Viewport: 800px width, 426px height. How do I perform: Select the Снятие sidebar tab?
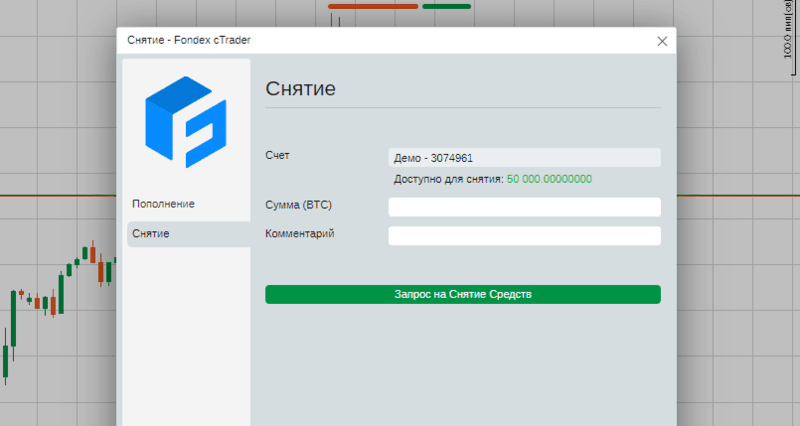[x=188, y=234]
